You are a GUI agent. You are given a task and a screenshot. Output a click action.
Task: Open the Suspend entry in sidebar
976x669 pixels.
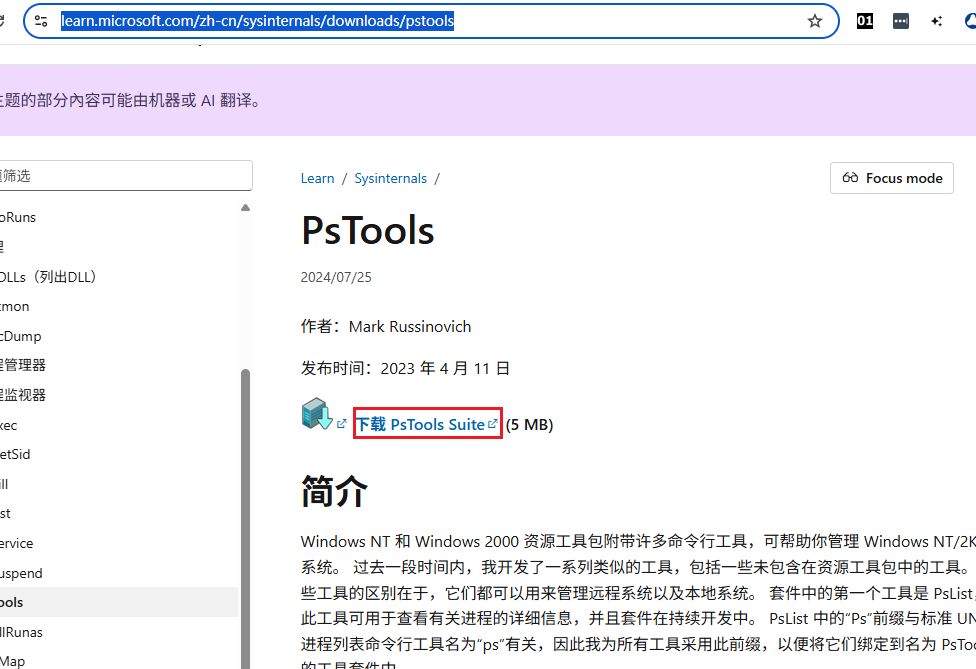pyautogui.click(x=21, y=573)
